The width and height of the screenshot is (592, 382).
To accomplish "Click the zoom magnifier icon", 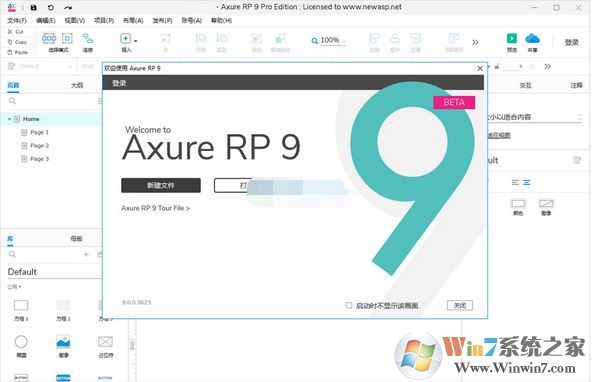I will pos(314,41).
